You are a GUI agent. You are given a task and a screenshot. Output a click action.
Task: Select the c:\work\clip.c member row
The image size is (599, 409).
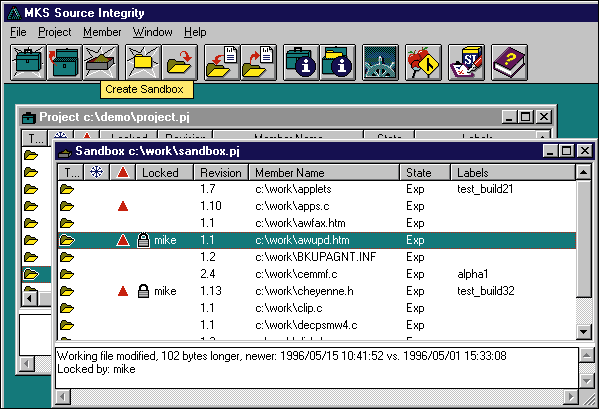point(317,308)
